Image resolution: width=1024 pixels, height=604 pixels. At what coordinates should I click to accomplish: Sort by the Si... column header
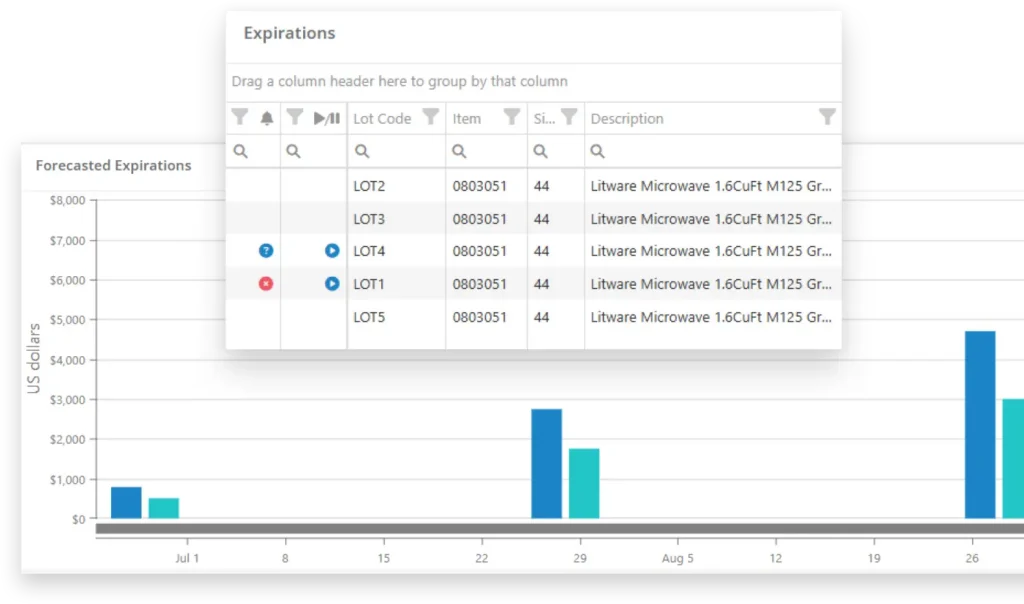pos(544,119)
